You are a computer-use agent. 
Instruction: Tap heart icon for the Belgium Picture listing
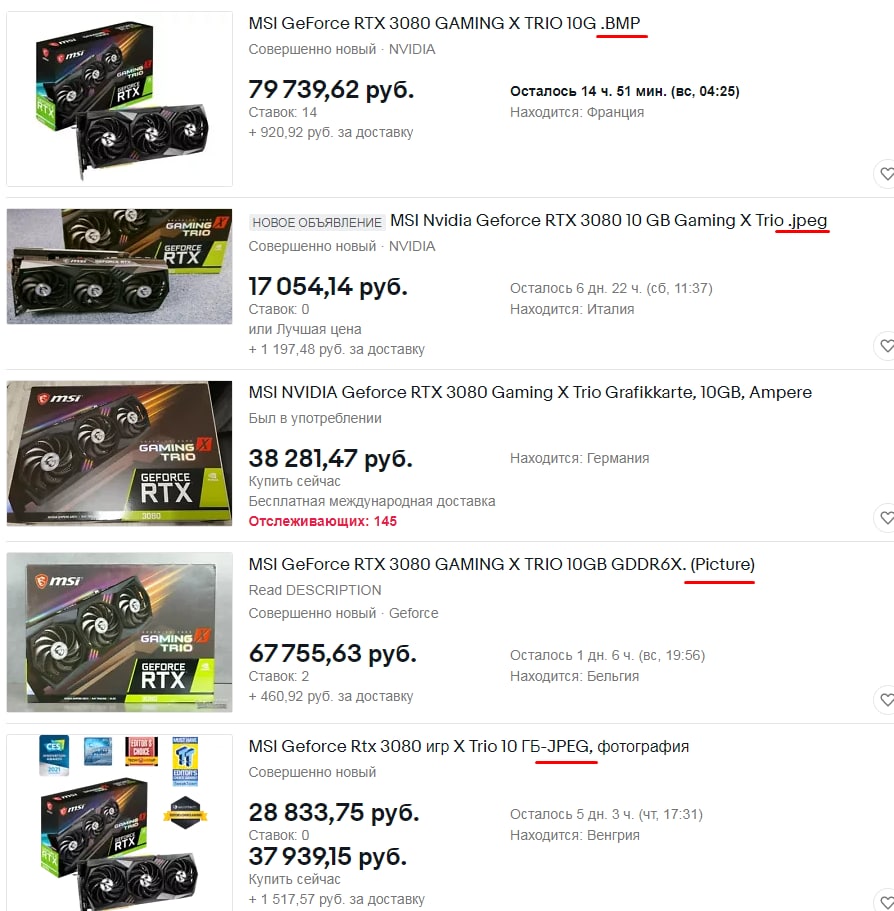coord(885,700)
